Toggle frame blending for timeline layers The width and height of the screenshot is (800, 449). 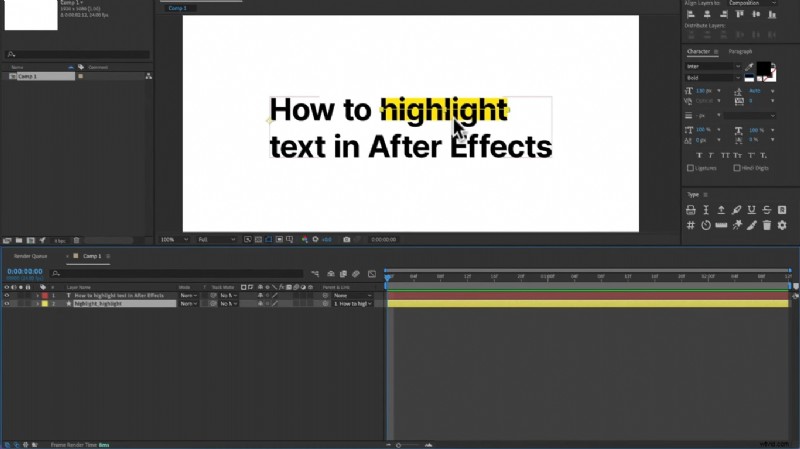pos(343,274)
